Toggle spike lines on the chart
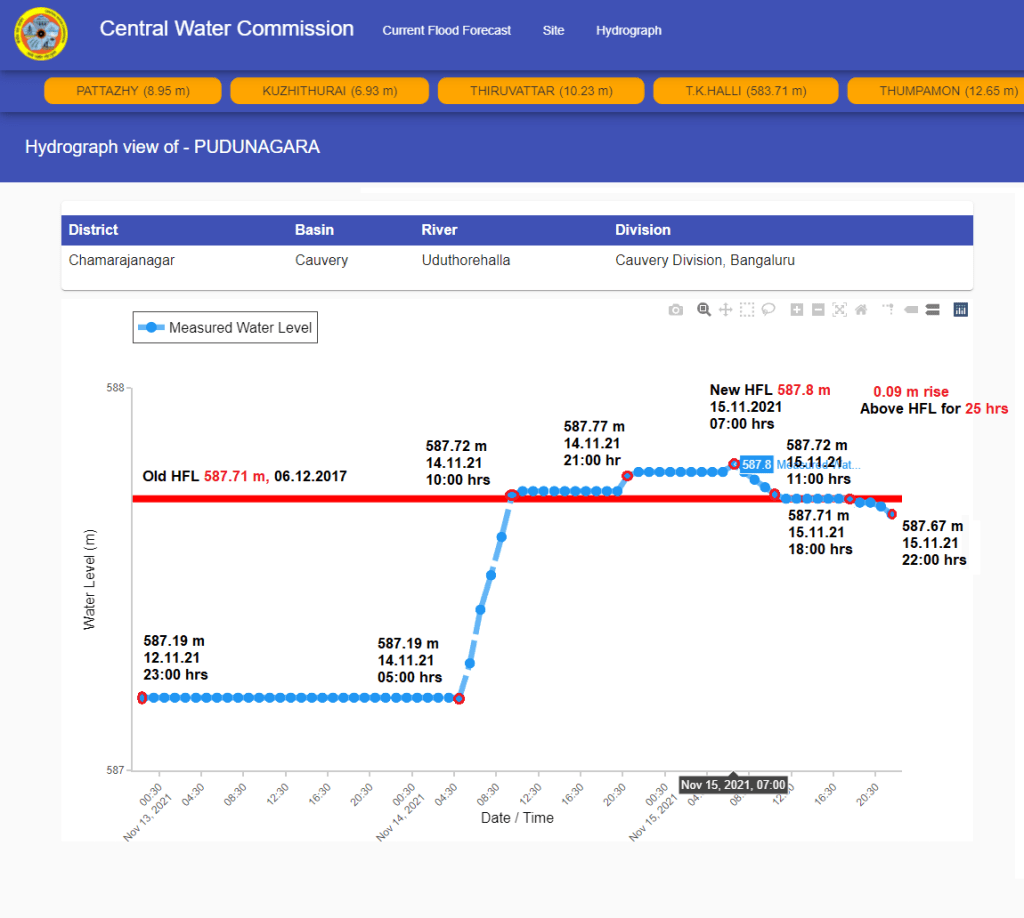1024x918 pixels. (x=887, y=310)
